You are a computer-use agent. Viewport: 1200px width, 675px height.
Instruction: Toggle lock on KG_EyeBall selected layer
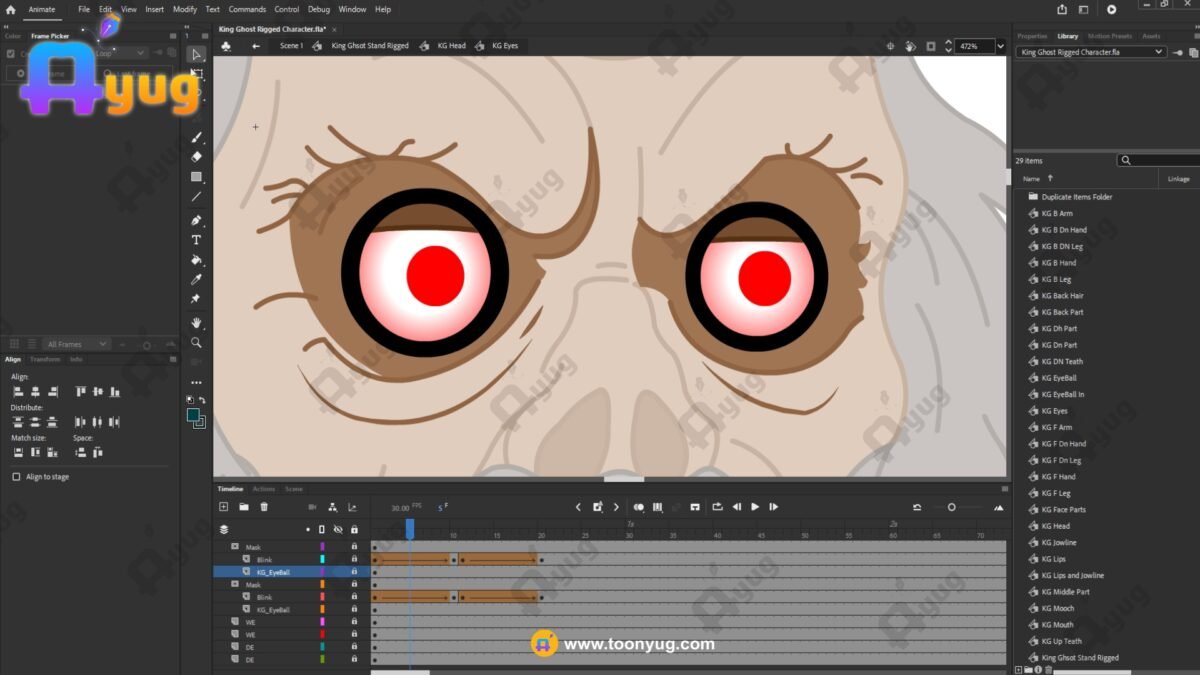(354, 572)
